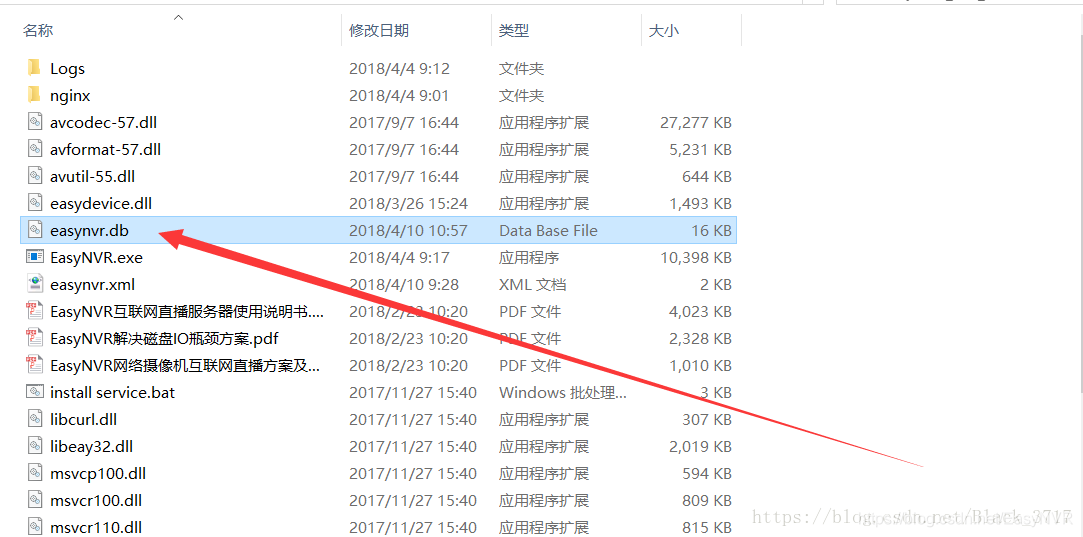Image resolution: width=1083 pixels, height=537 pixels.
Task: Click file name avformat-57.dll
Action: click(x=106, y=149)
